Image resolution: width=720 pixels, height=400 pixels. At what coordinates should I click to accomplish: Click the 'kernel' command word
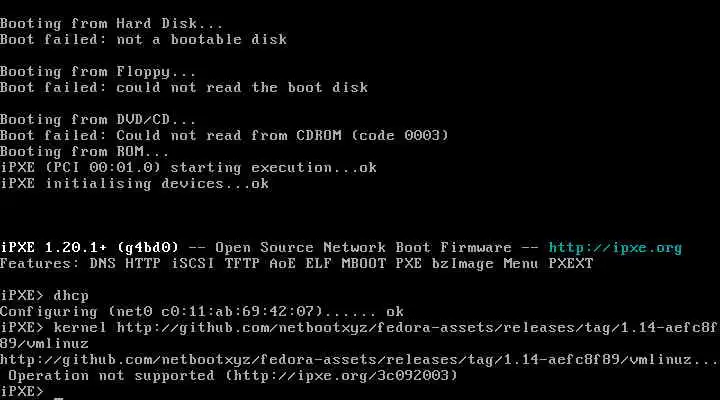pos(80,328)
